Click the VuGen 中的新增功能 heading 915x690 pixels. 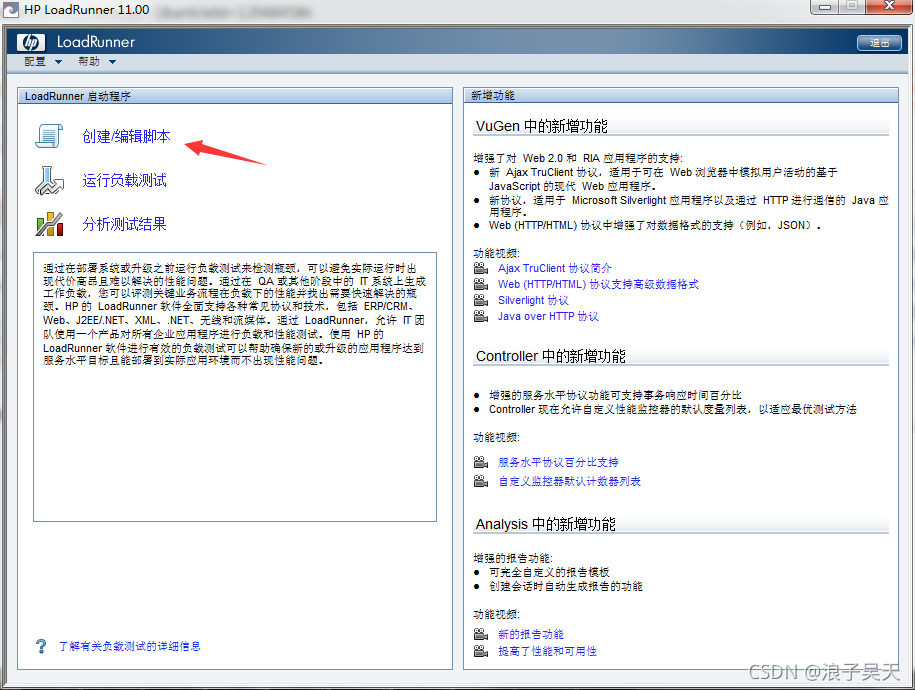click(x=542, y=126)
